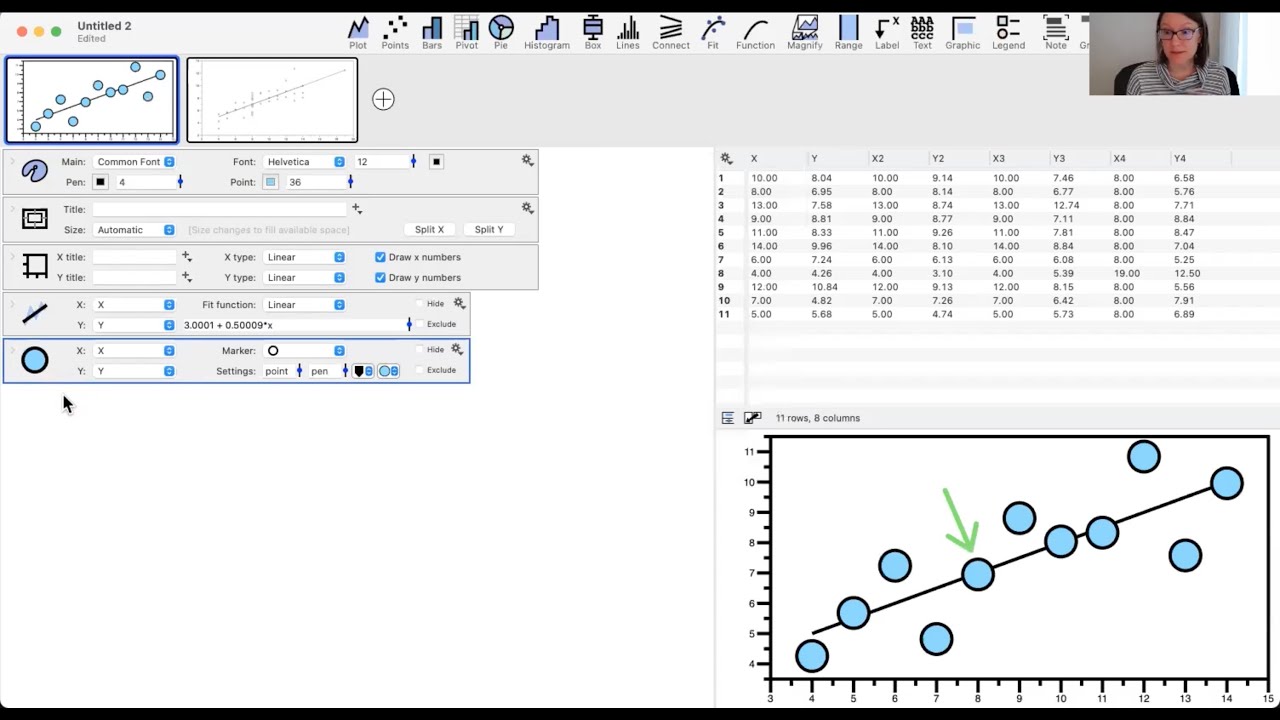Add a new graph with plus button

pos(383,99)
